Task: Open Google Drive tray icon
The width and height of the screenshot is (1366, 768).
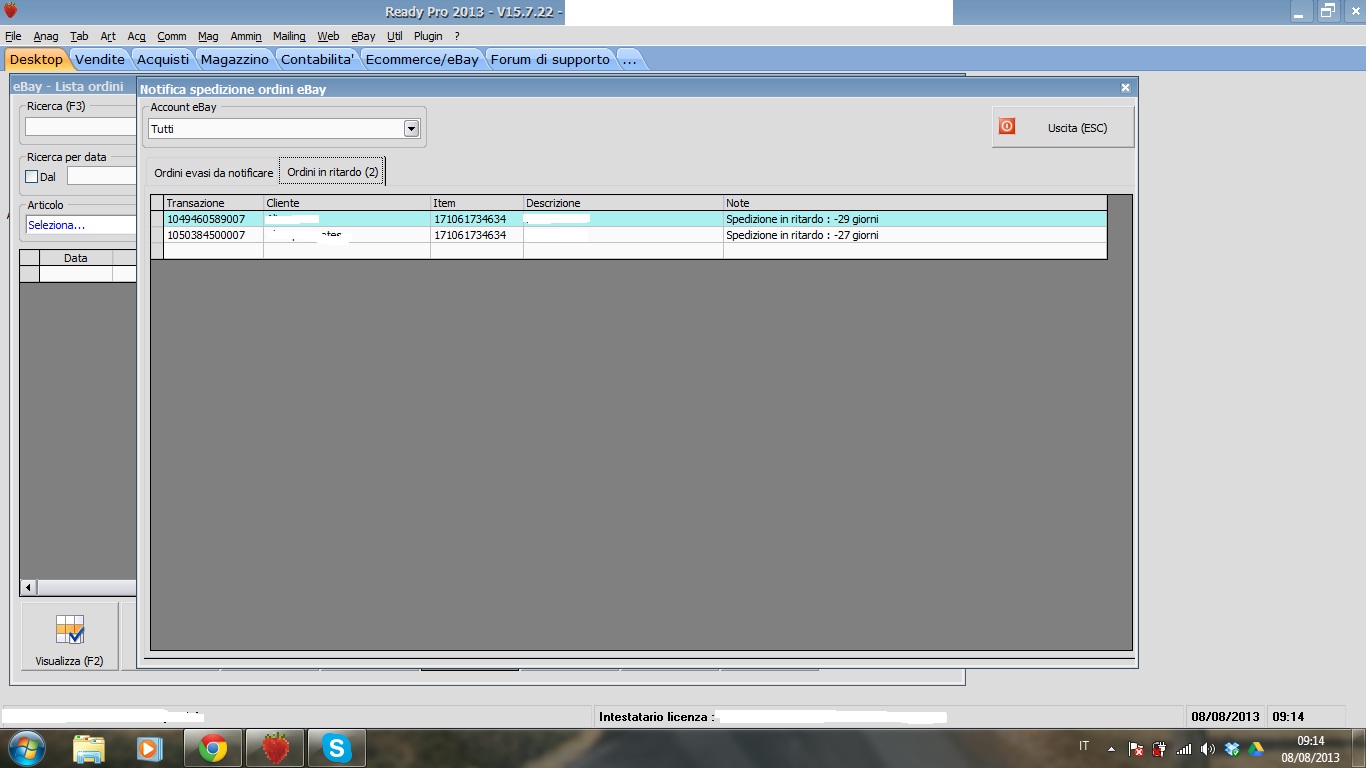Action: tap(1256, 749)
